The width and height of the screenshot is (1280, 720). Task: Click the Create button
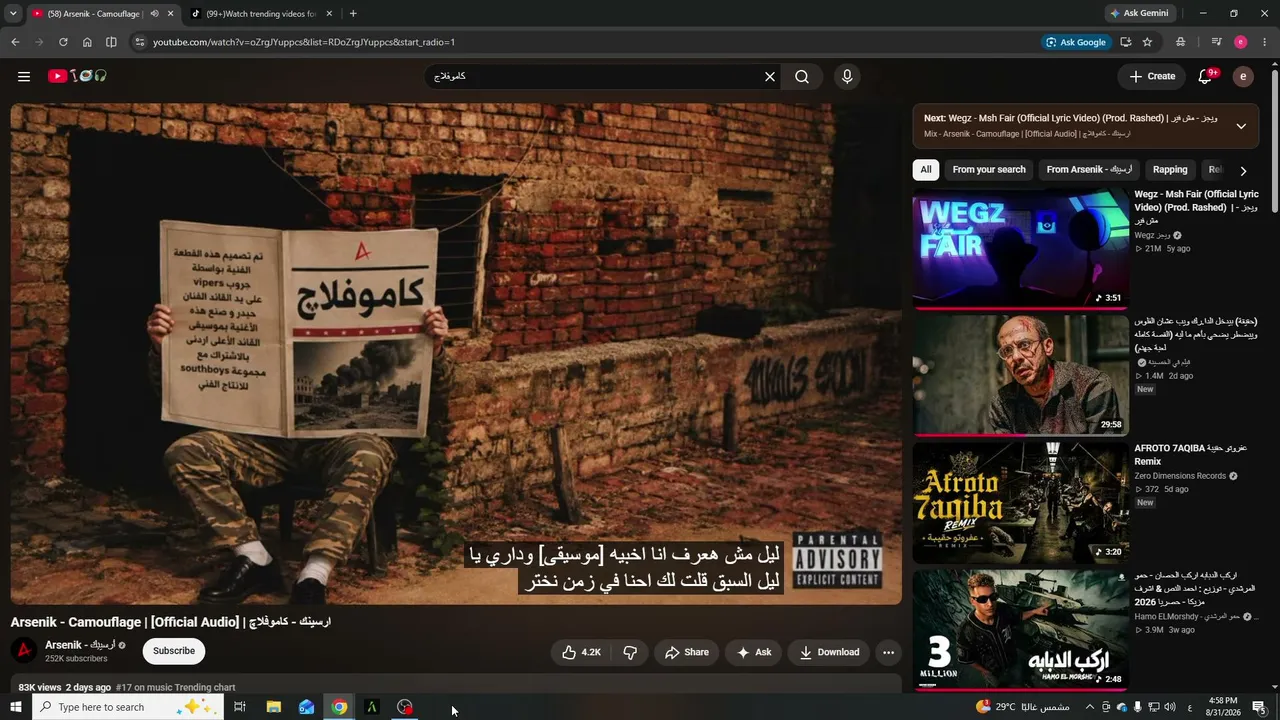coord(1152,76)
